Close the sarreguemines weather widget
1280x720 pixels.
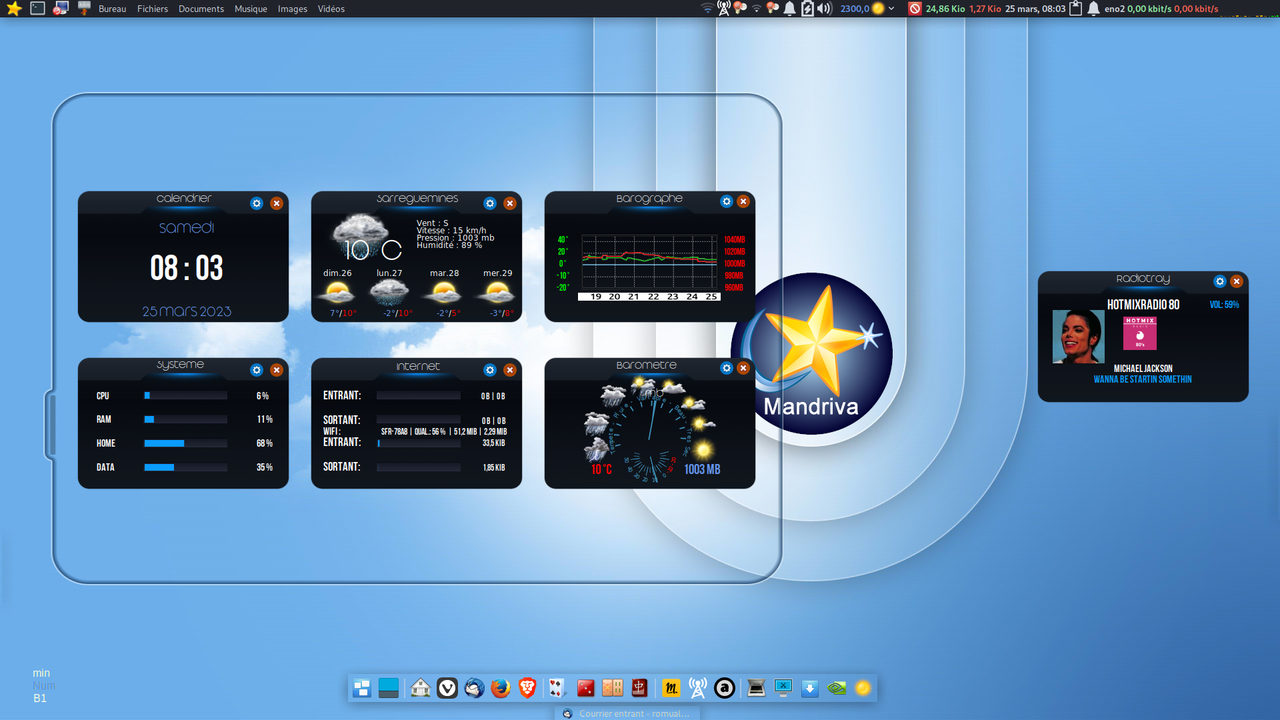509,203
